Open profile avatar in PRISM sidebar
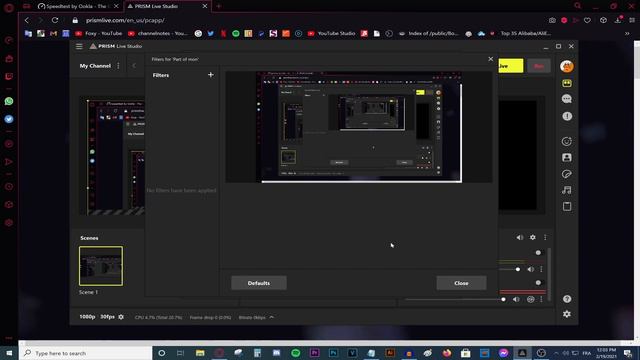 (x=567, y=66)
